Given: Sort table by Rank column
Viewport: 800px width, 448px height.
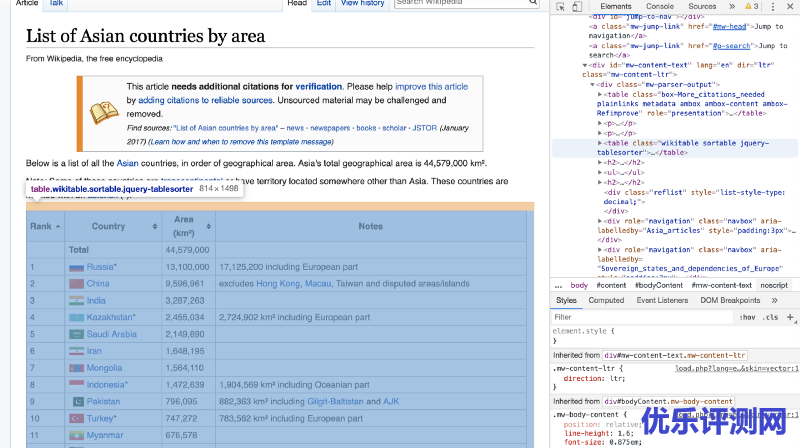Looking at the screenshot, I should [x=45, y=226].
